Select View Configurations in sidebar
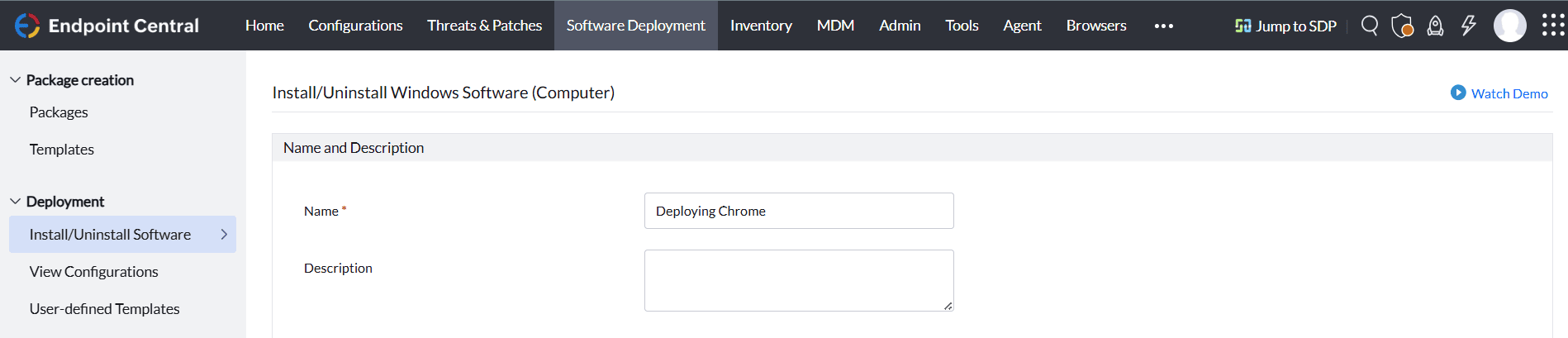The image size is (1568, 338). point(93,272)
